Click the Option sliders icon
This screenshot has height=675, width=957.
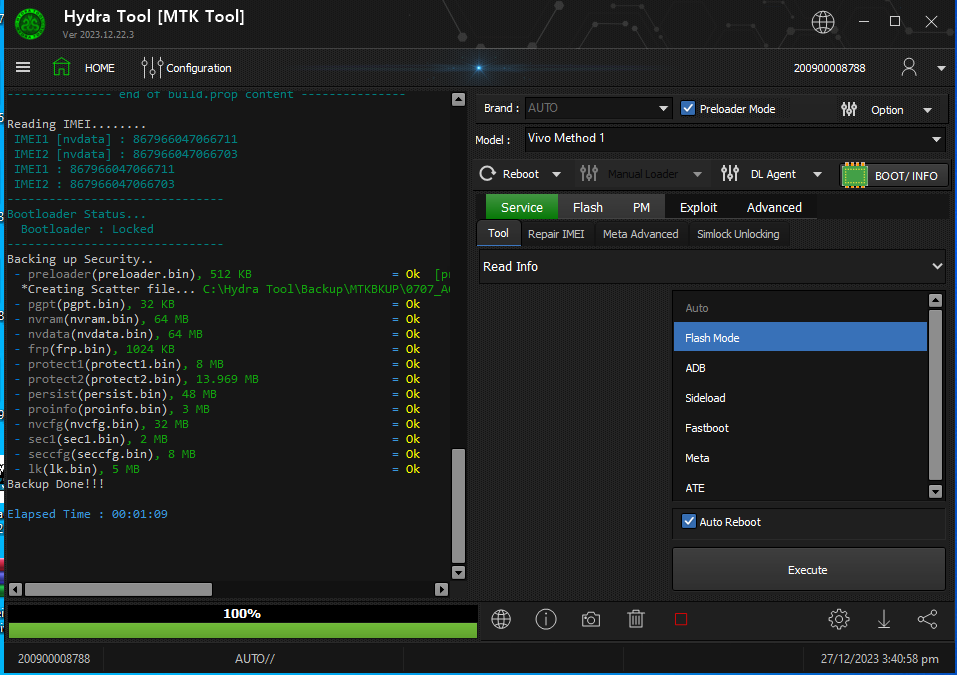pos(849,109)
